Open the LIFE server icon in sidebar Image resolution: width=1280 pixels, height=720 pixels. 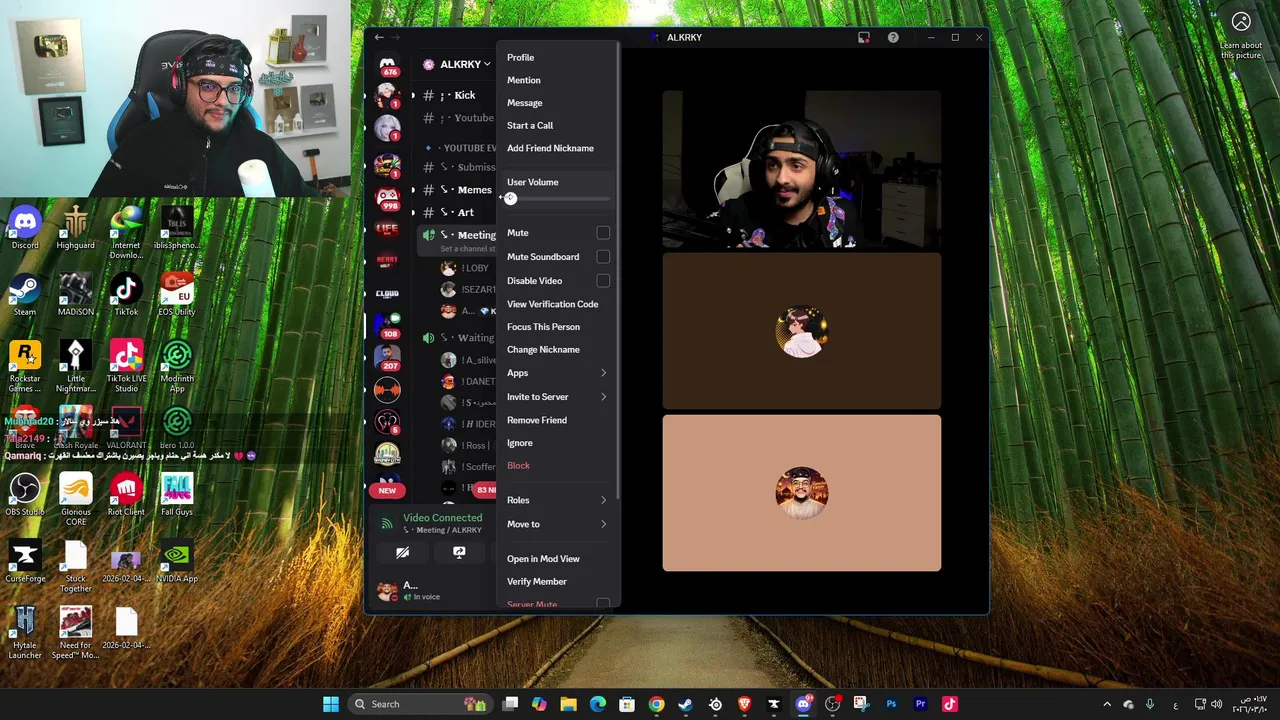click(x=387, y=228)
